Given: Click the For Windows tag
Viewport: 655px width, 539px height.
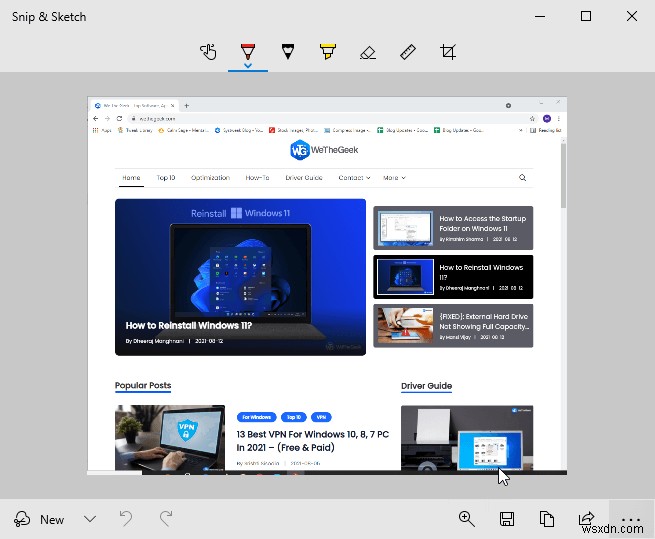Looking at the screenshot, I should click(x=256, y=417).
